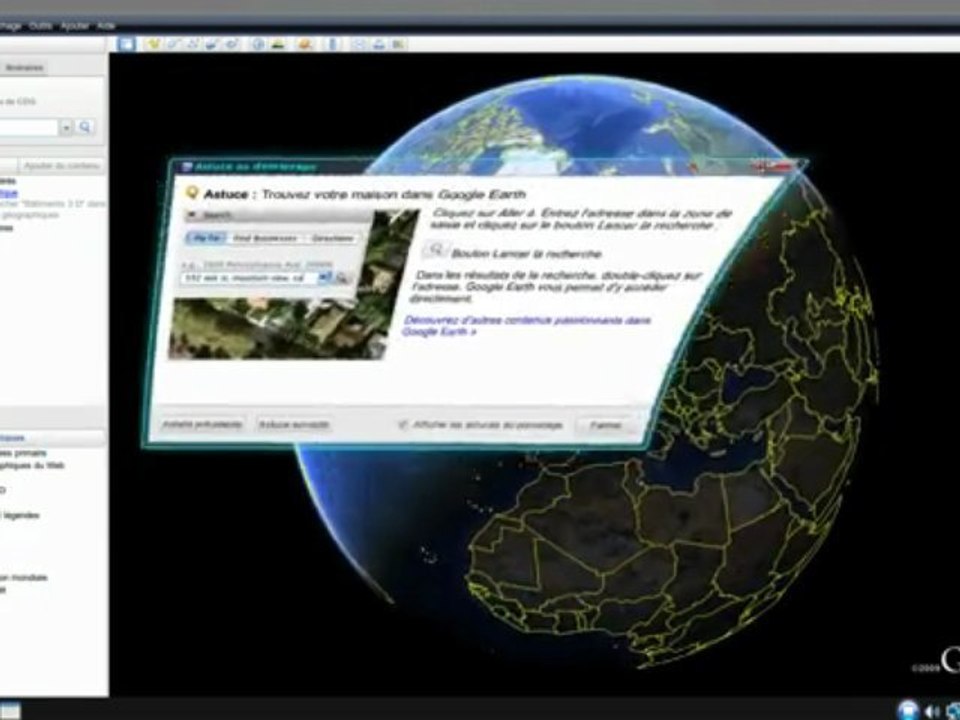Click the Ajouter du contenu button
The image size is (960, 720).
tap(61, 166)
